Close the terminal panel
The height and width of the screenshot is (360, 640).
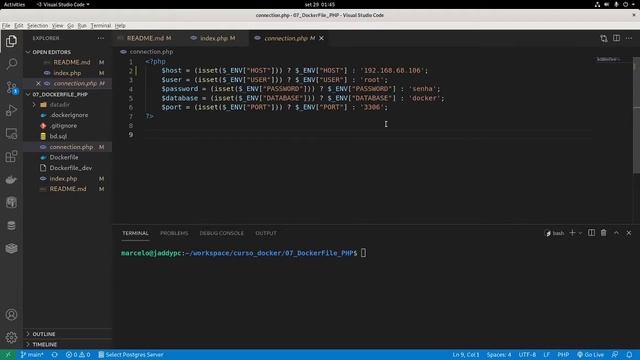[629, 233]
